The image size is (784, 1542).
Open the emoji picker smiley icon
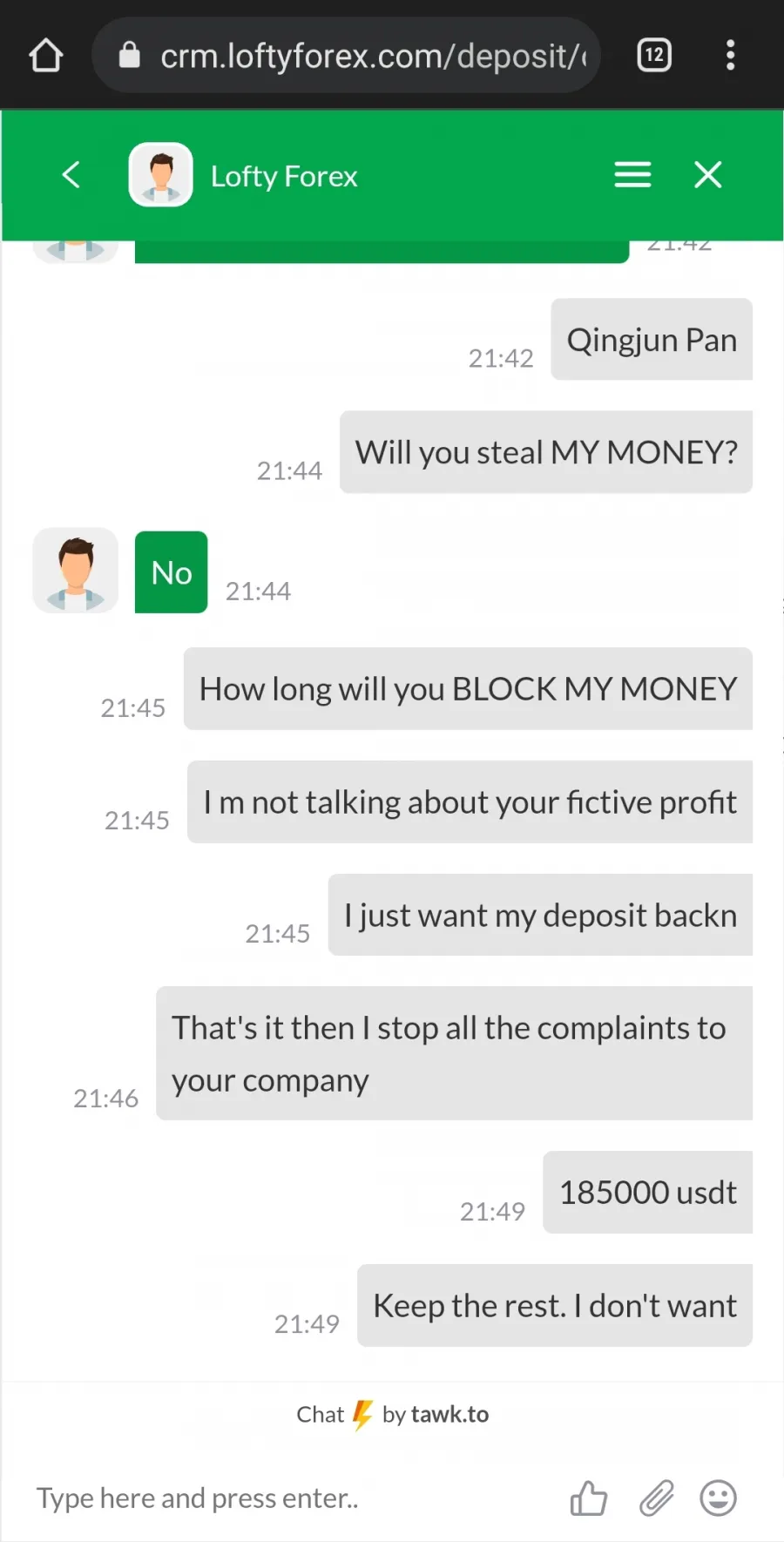(719, 1498)
